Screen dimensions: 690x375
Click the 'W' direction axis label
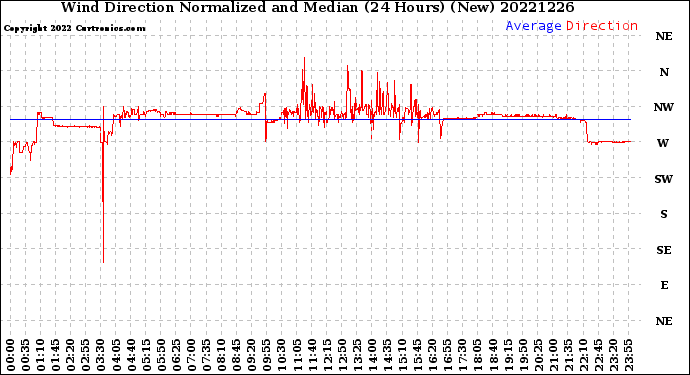click(663, 143)
